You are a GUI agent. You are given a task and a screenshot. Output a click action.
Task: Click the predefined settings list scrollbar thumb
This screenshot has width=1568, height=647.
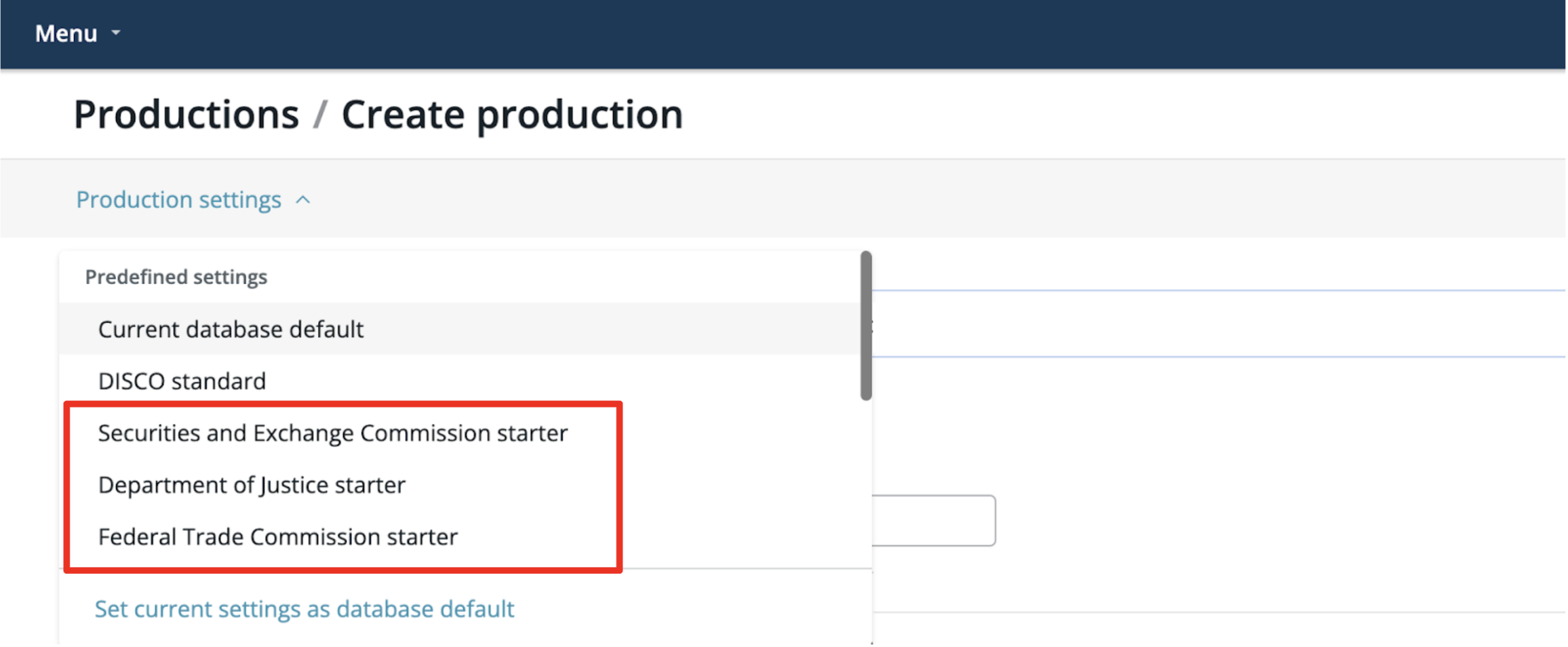[x=866, y=326]
